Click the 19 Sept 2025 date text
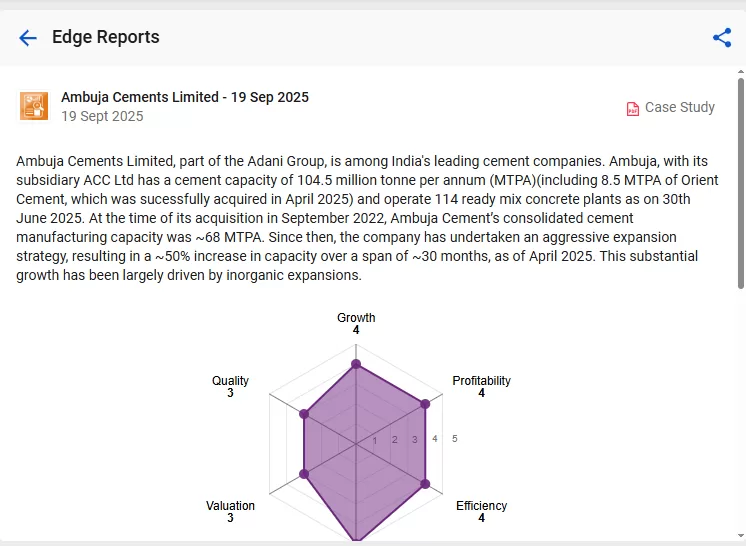746x546 pixels. tap(102, 116)
